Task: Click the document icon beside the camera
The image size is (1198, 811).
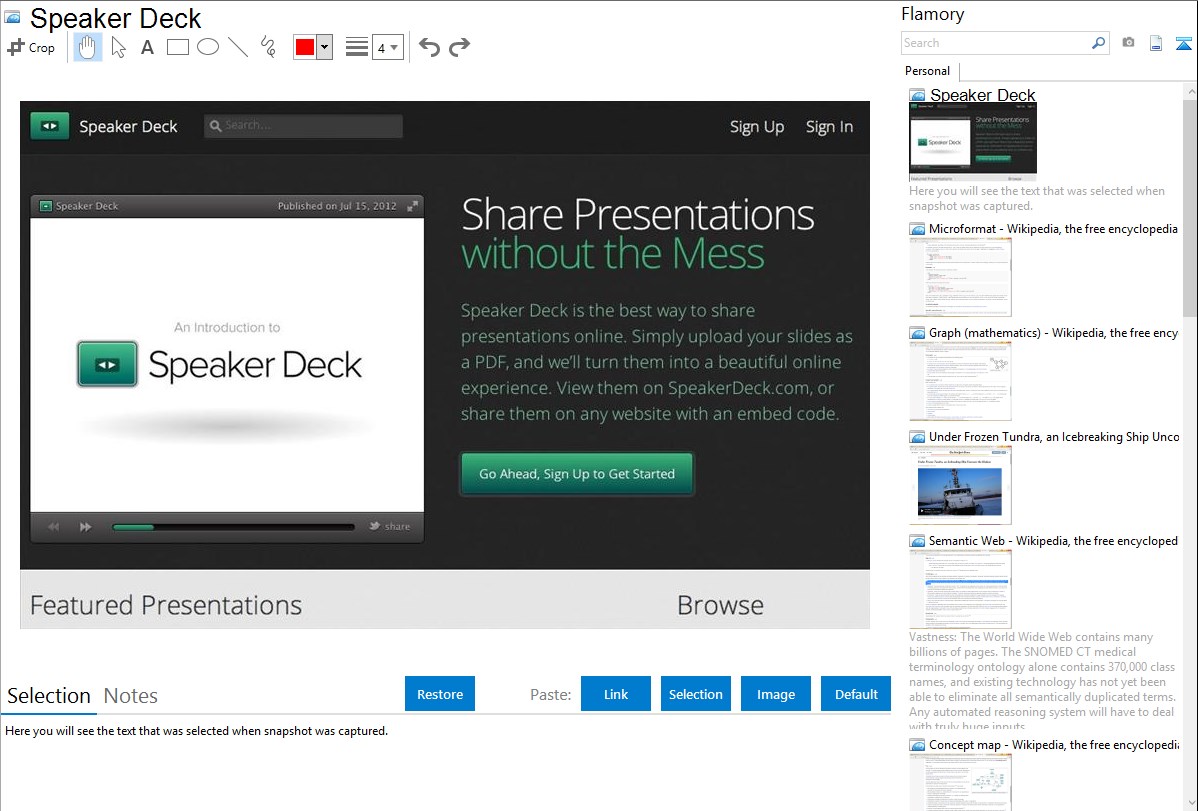Action: 1156,43
